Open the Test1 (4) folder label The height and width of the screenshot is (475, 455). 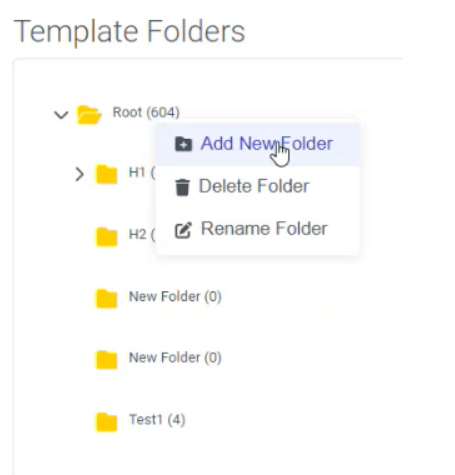(x=157, y=420)
